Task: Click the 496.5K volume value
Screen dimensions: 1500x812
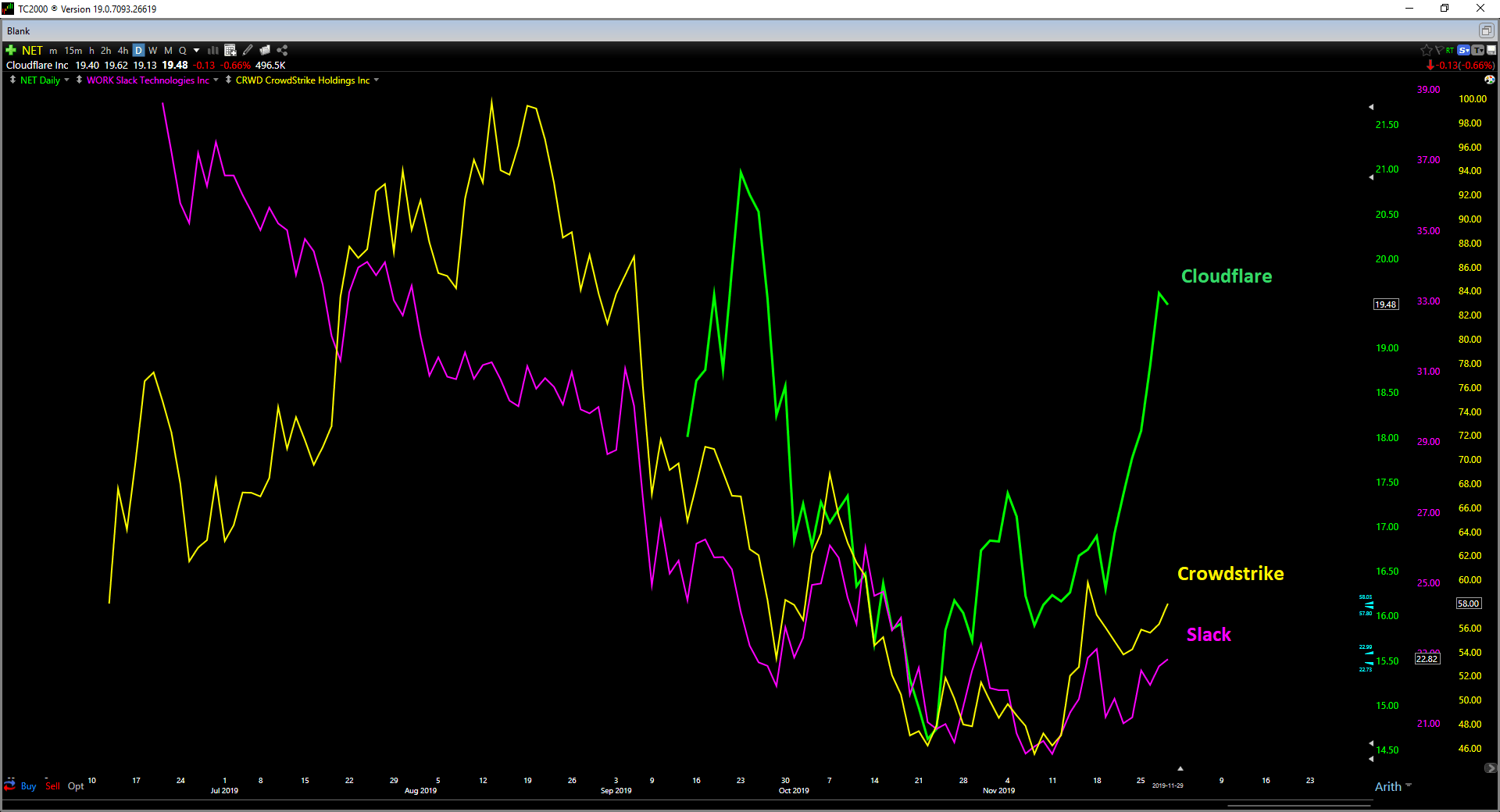Action: [270, 66]
